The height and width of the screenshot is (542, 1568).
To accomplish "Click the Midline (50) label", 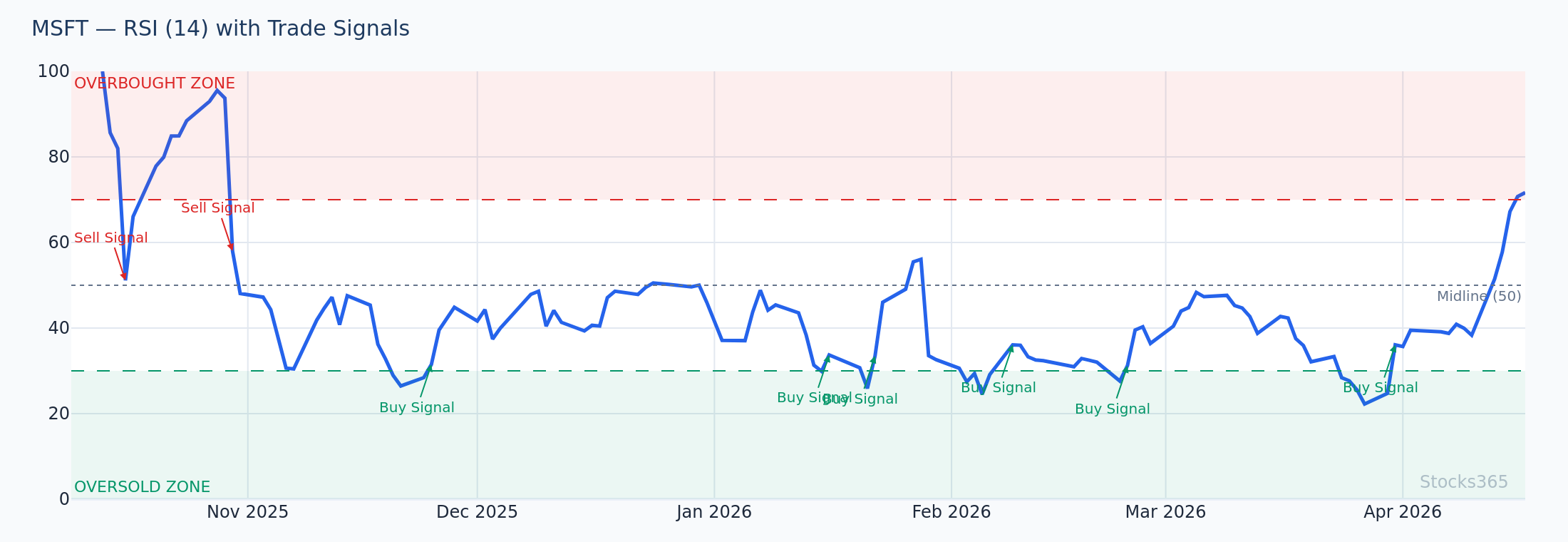I will click(1478, 297).
